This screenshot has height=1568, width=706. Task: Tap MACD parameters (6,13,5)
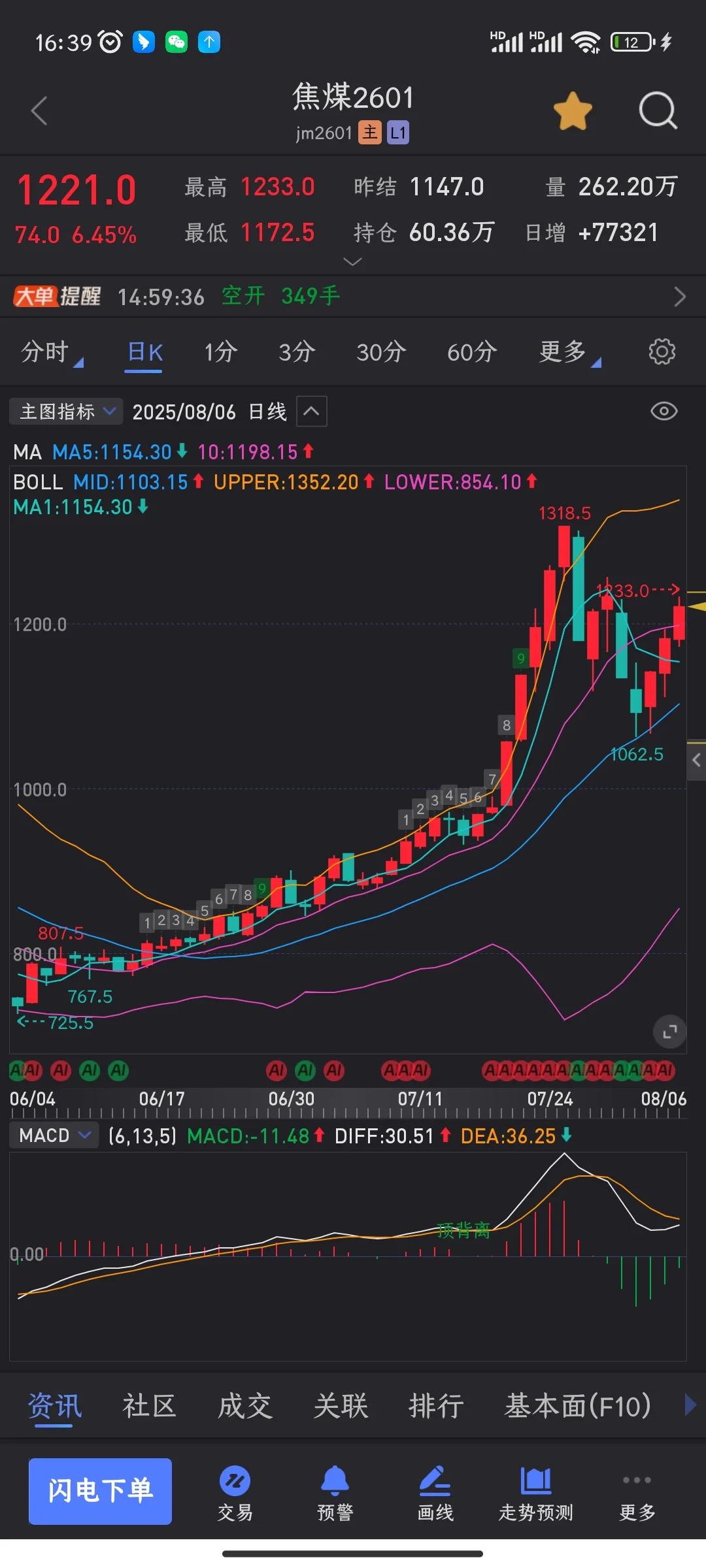(x=143, y=1136)
